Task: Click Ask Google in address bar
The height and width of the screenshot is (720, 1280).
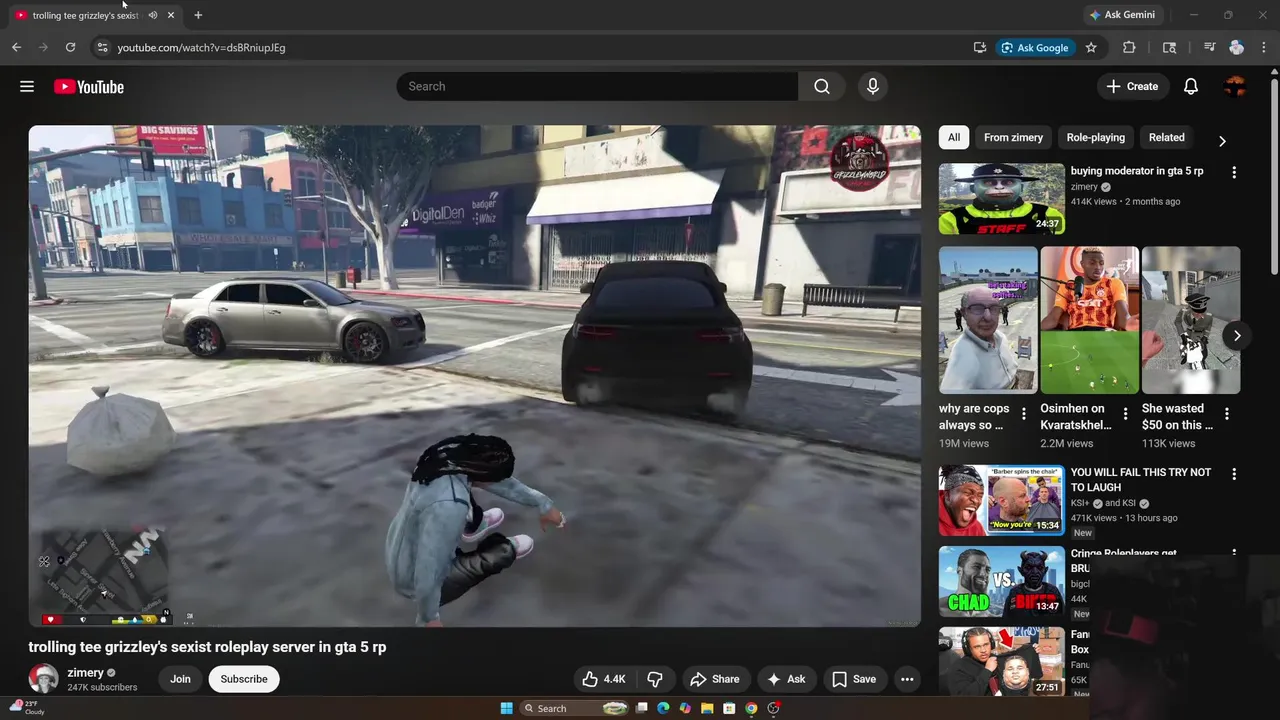Action: (x=1035, y=47)
